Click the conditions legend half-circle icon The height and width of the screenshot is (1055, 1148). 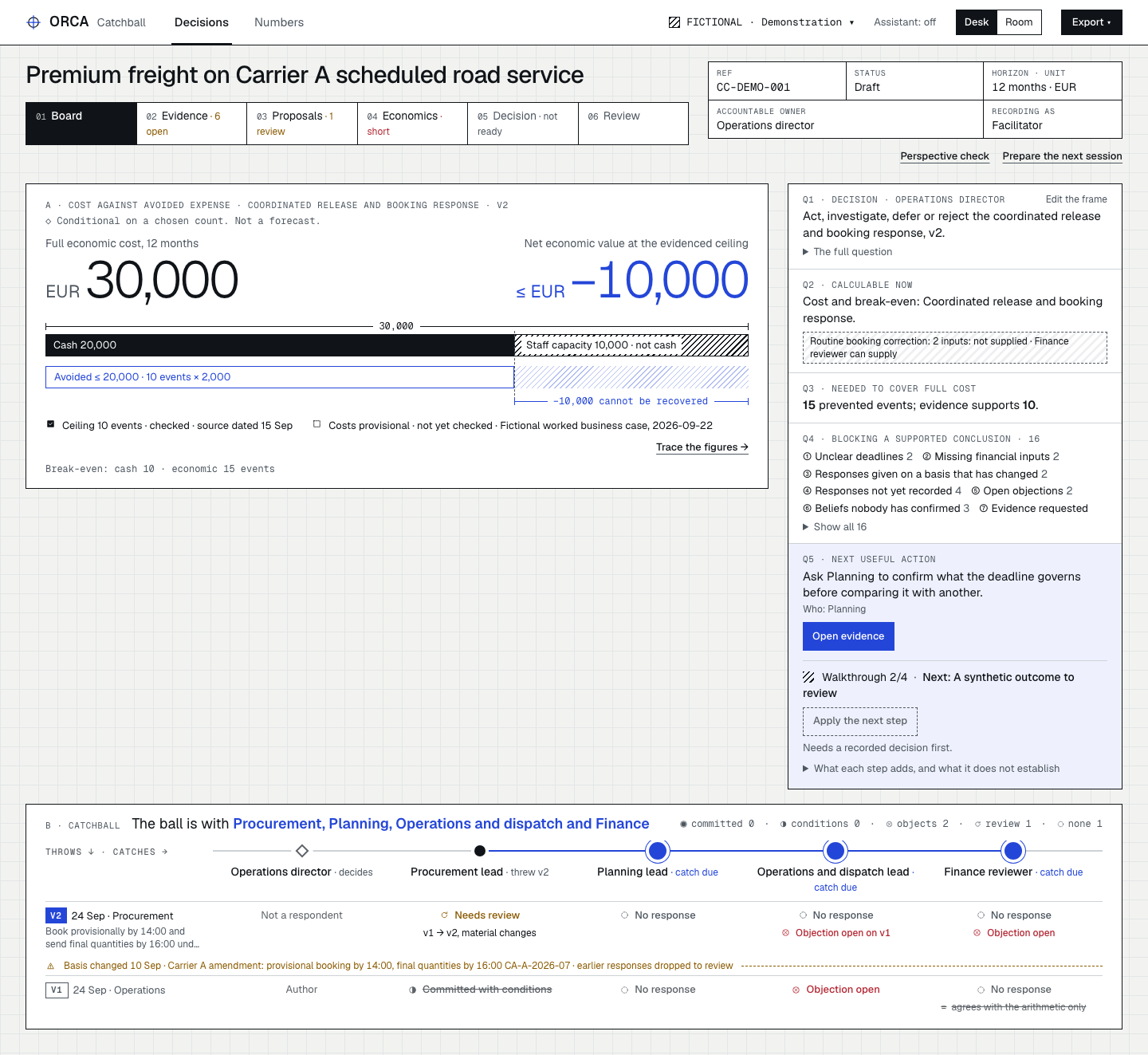tap(783, 824)
